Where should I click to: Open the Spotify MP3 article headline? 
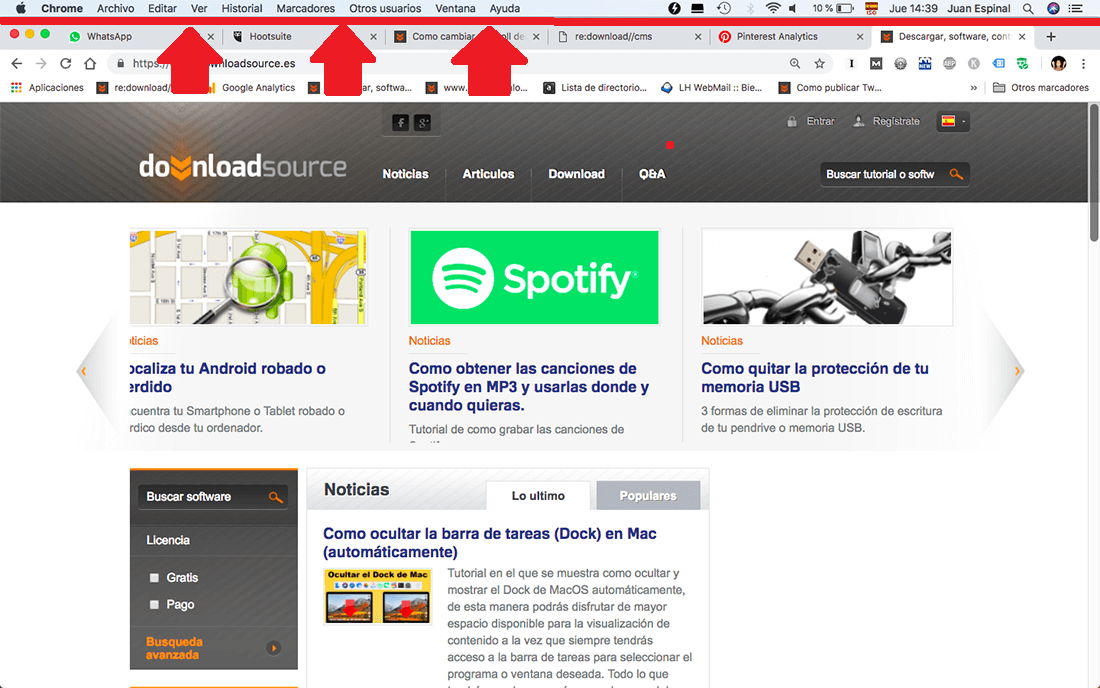[x=529, y=387]
